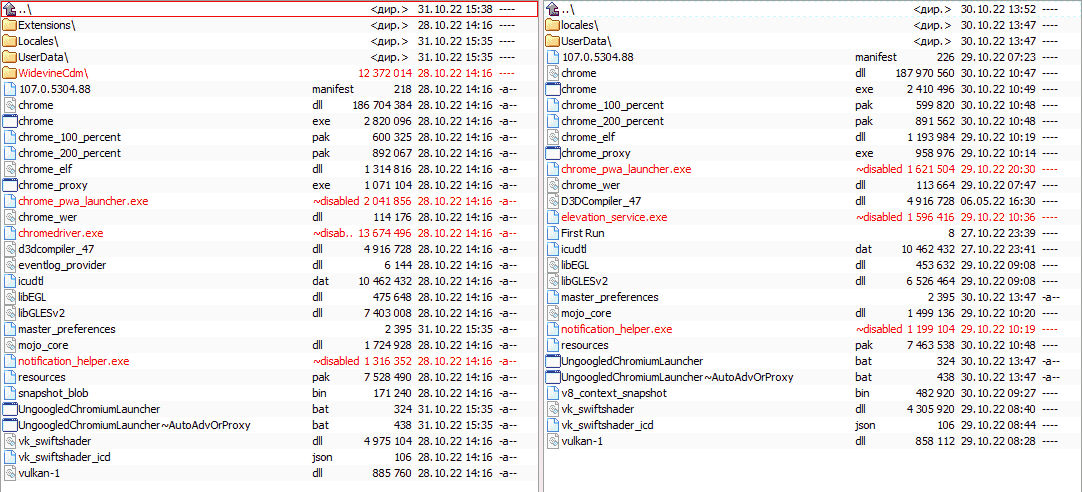Select the Extensions folder icon
Image resolution: width=1082 pixels, height=492 pixels.
(10, 25)
